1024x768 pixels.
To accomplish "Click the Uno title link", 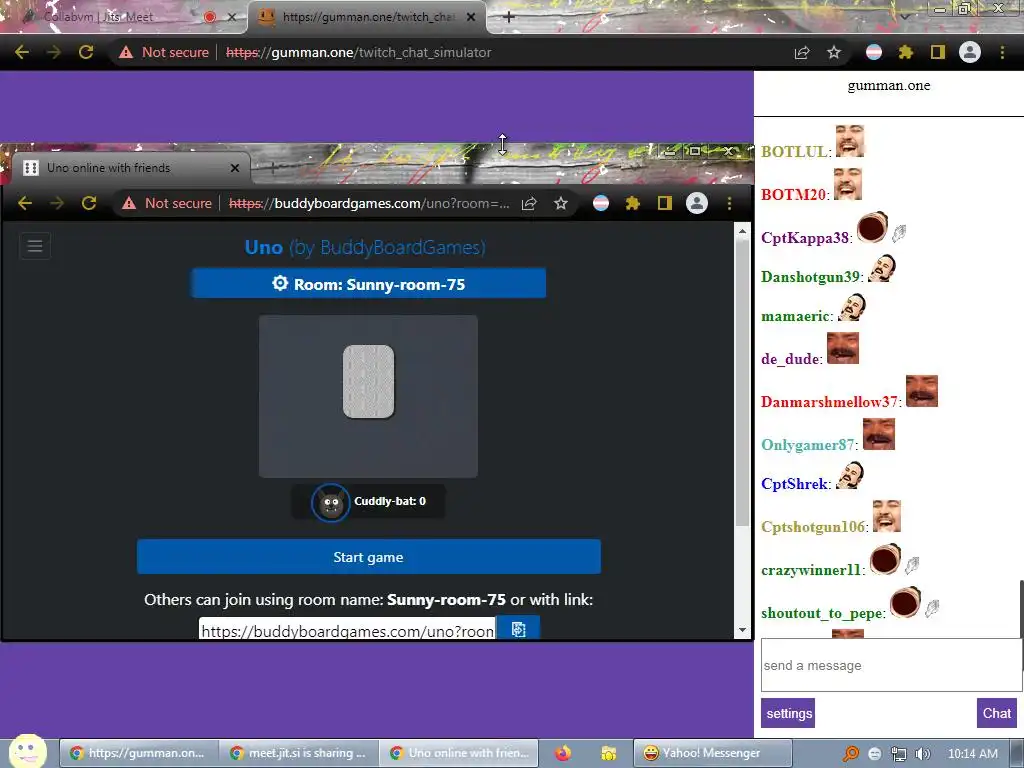I will click(264, 248).
